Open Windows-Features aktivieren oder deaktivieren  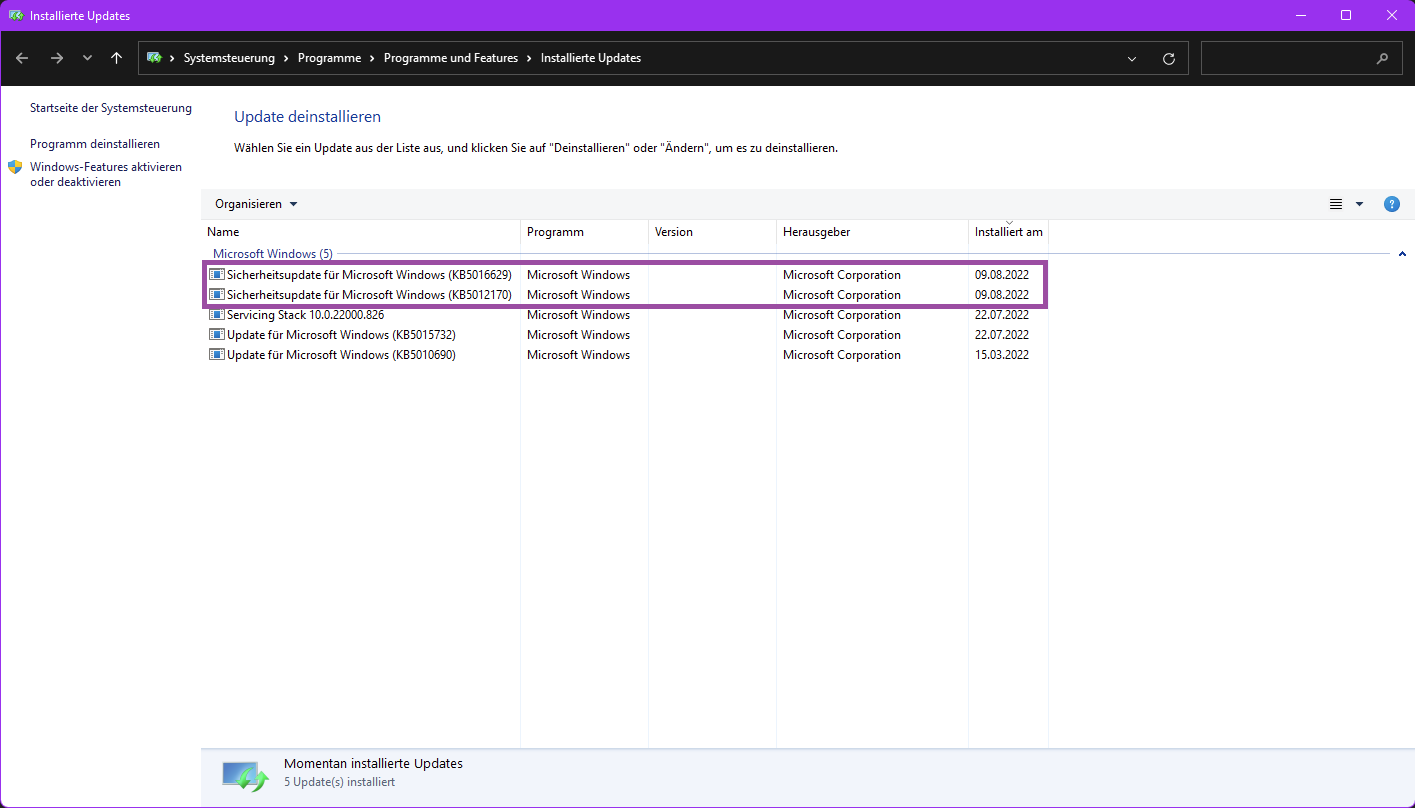coord(106,174)
